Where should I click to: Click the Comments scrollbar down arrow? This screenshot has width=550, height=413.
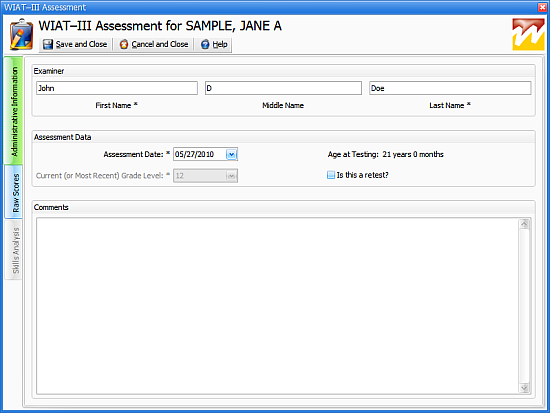tap(524, 388)
